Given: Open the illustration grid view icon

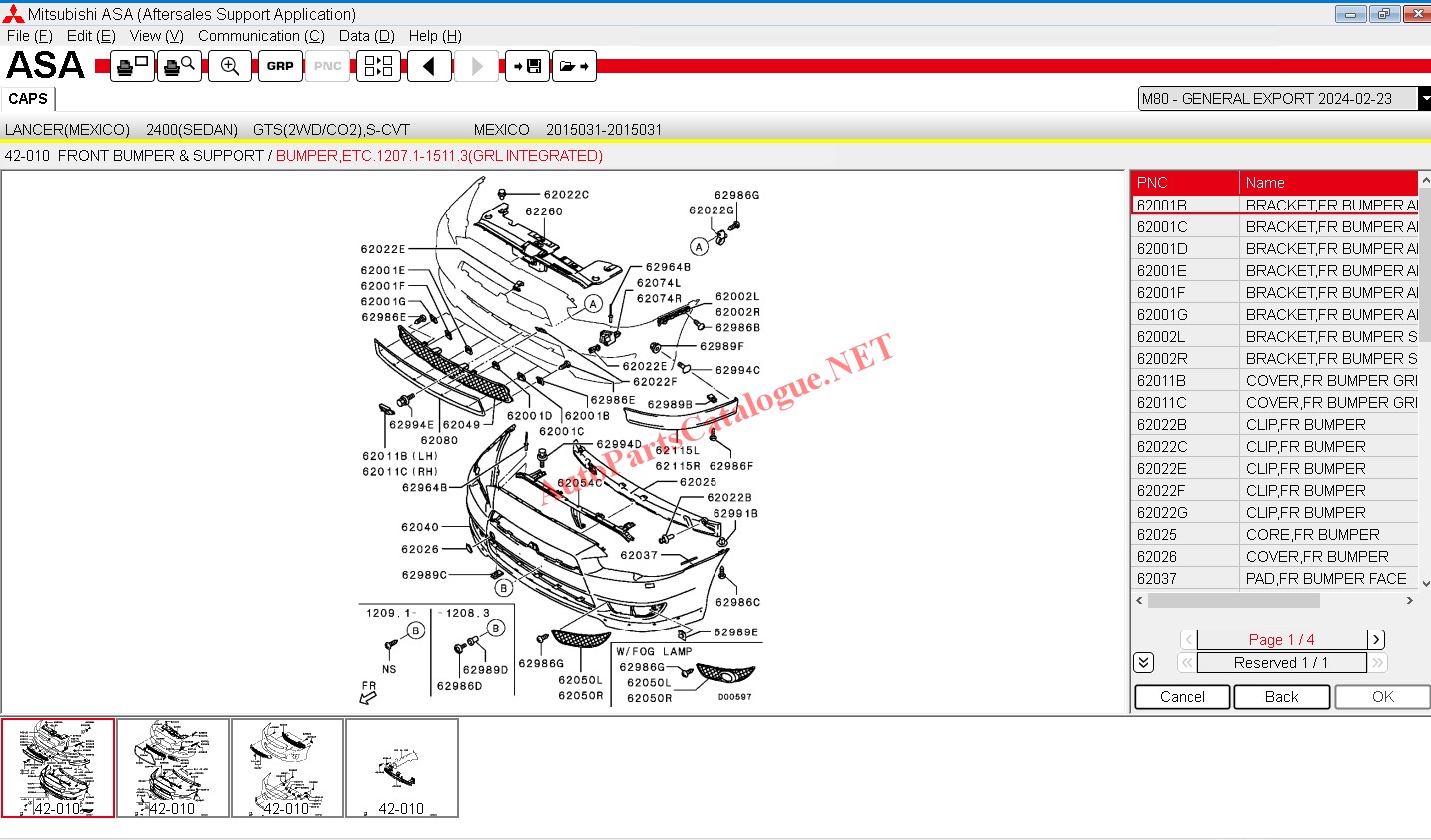Looking at the screenshot, I should [x=378, y=66].
